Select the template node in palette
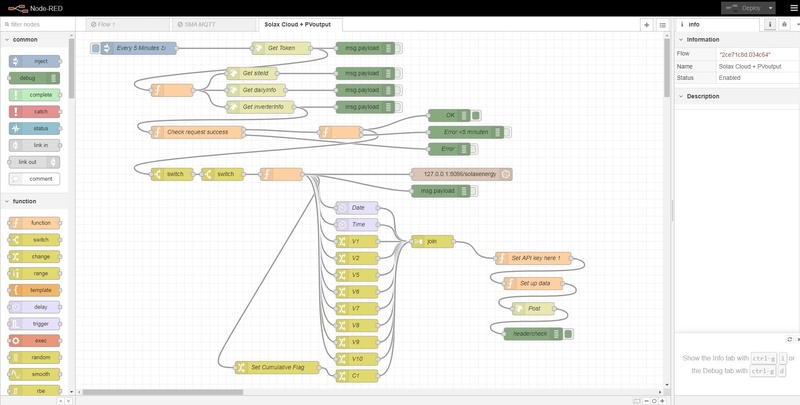The image size is (800, 405). [x=34, y=290]
